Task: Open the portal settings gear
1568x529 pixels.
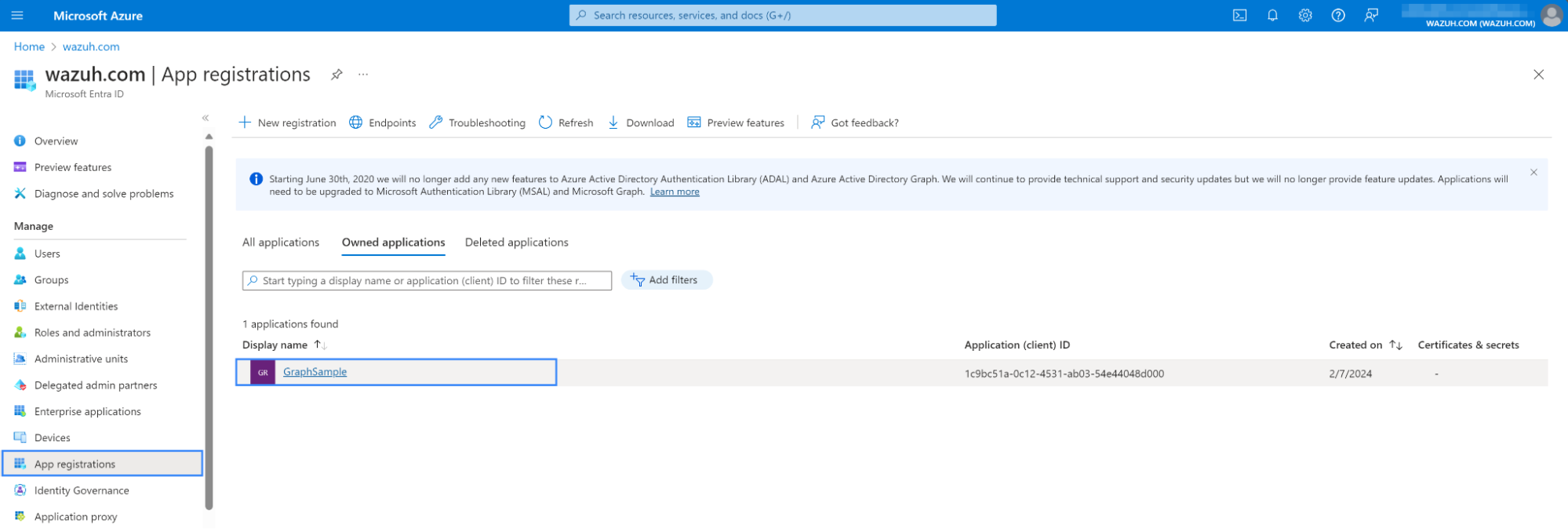Action: [x=1305, y=16]
